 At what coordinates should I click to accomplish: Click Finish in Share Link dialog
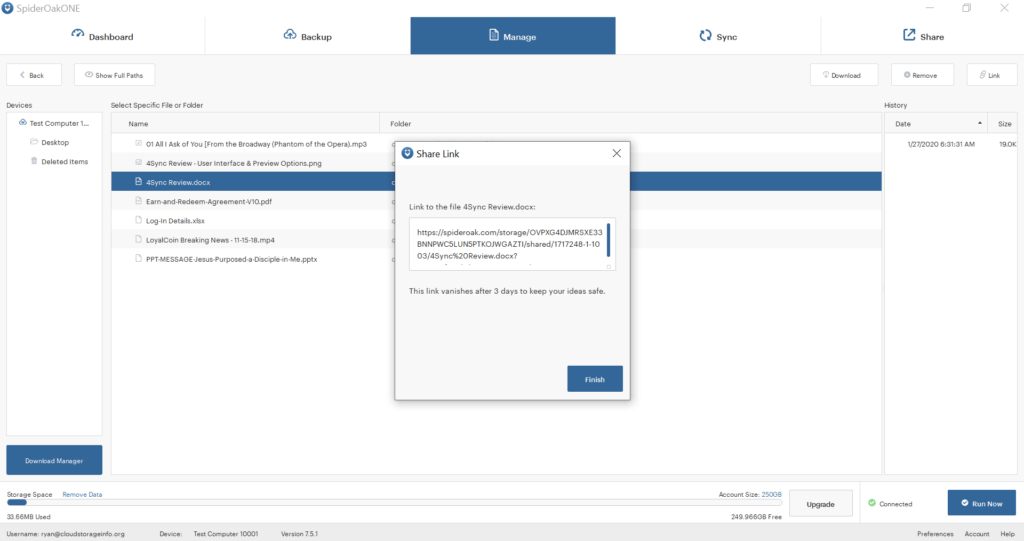pyautogui.click(x=594, y=379)
